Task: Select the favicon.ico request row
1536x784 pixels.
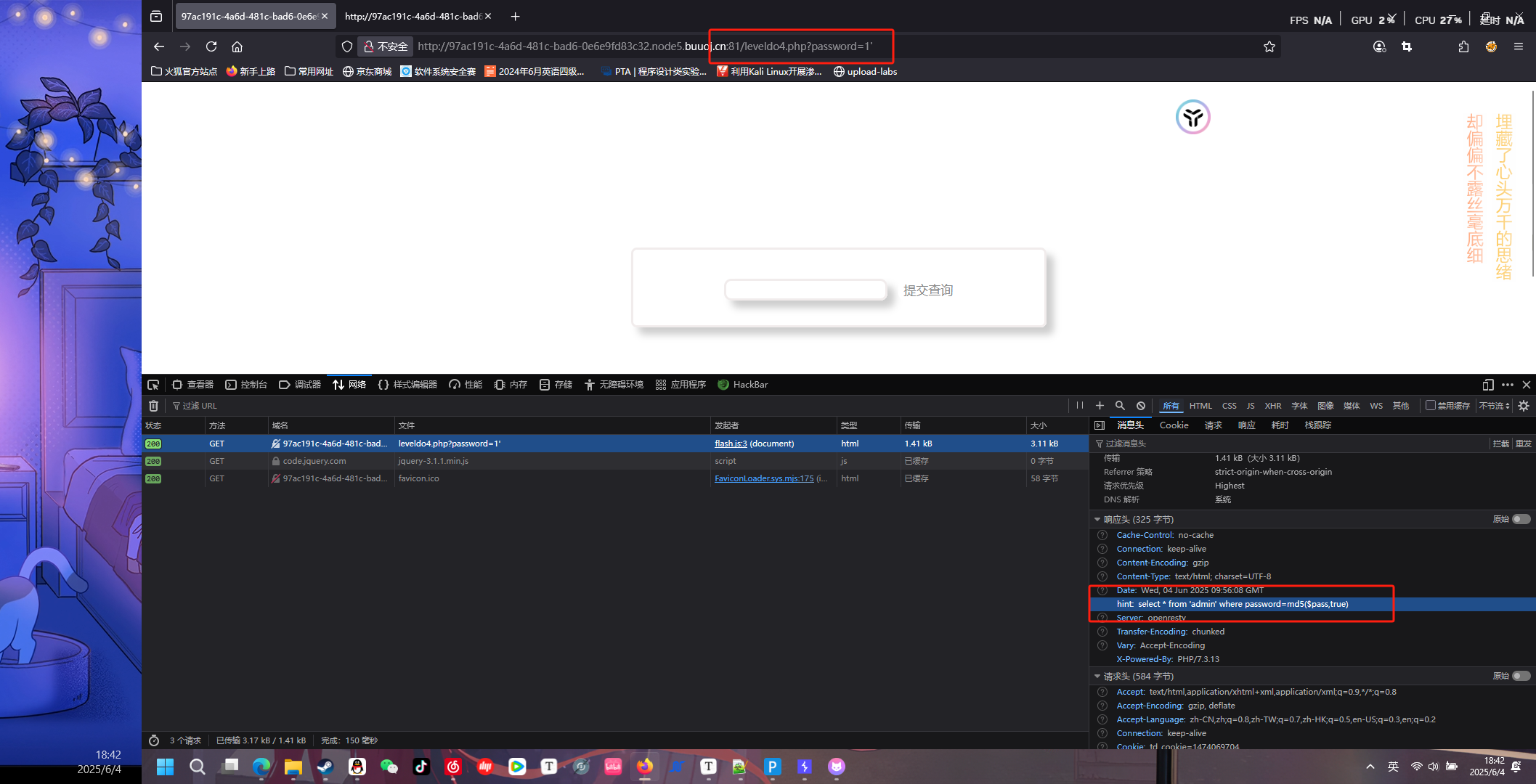Action: click(615, 478)
